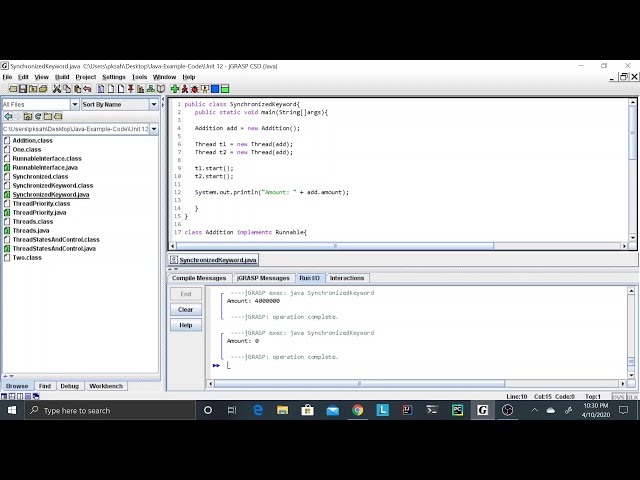
Task: Open the Project menu
Action: pyautogui.click(x=86, y=77)
